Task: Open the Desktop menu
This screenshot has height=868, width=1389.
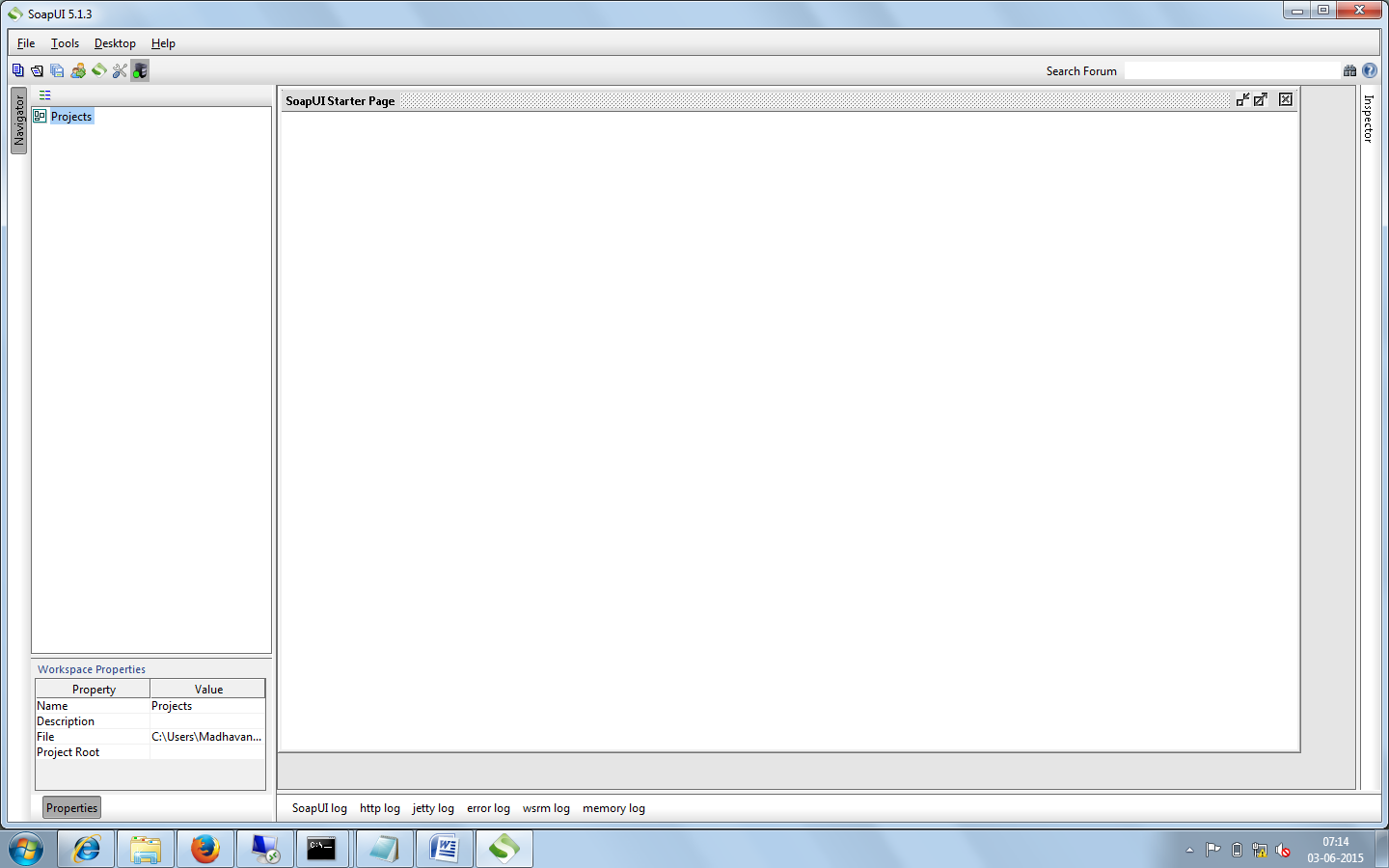Action: pyautogui.click(x=115, y=43)
